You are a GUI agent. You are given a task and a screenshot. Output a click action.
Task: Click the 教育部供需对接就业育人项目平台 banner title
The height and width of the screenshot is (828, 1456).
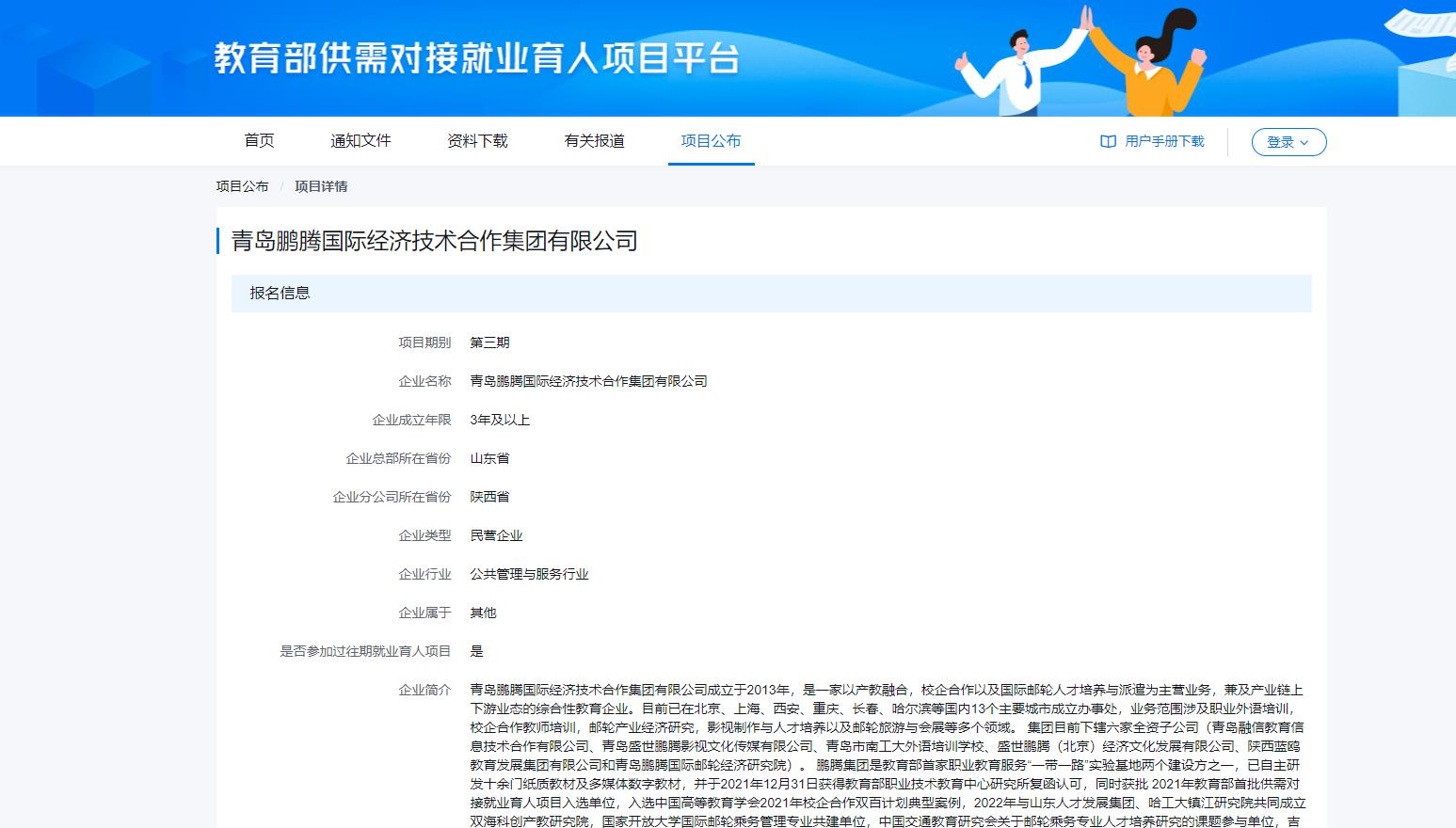tap(476, 58)
